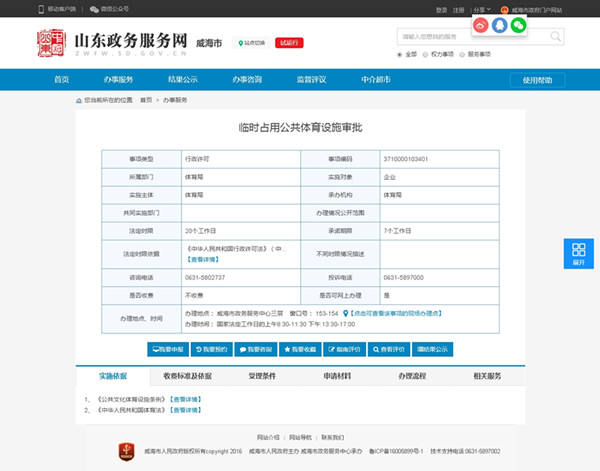Click the map pin for handling location
This screenshot has width=600, height=471.
point(346,312)
